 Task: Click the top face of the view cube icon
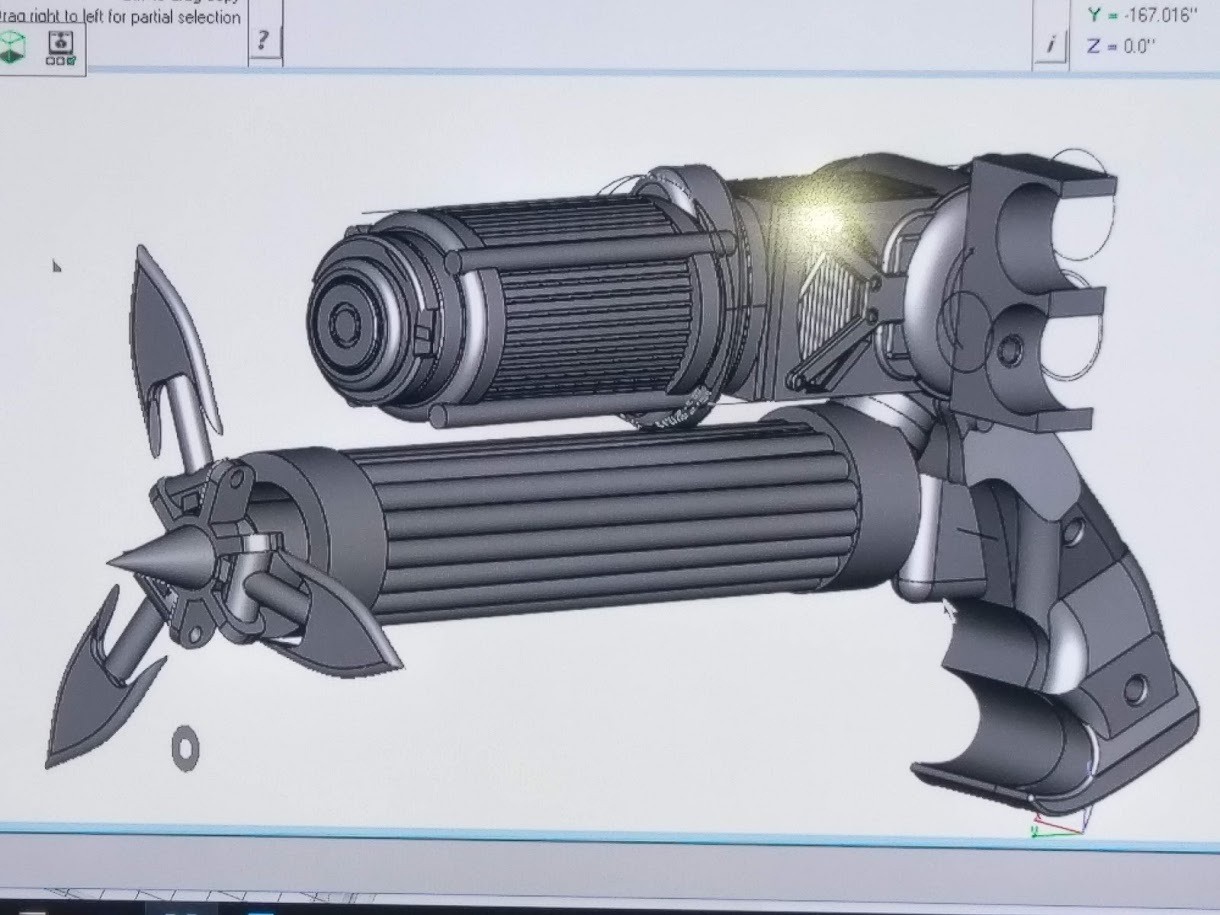[11, 38]
